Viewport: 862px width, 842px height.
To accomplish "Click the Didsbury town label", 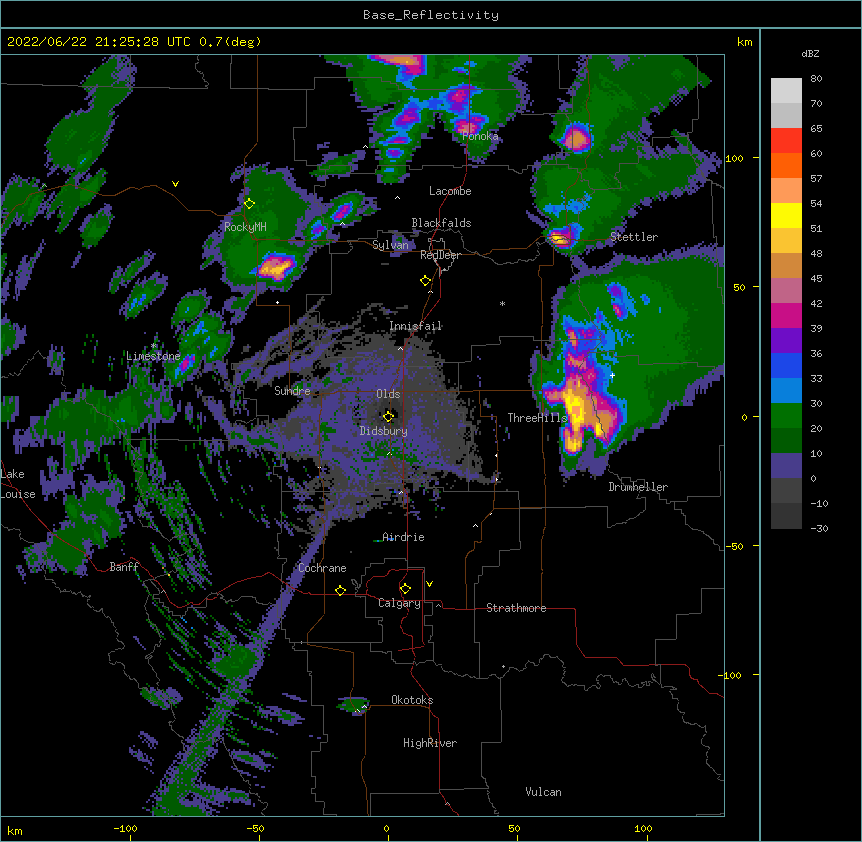I will click(x=383, y=431).
